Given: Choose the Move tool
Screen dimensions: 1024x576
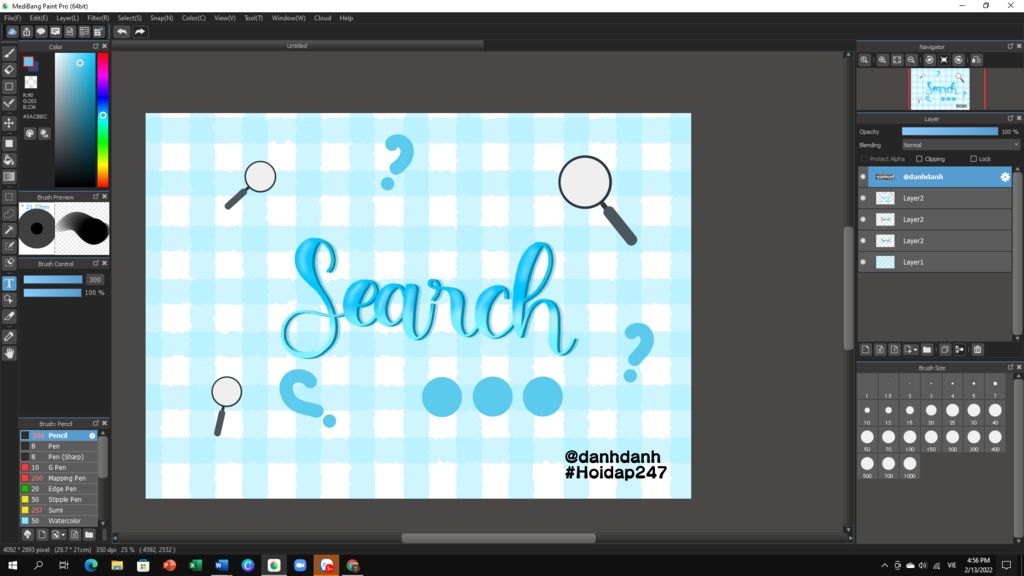Looking at the screenshot, I should (9, 123).
